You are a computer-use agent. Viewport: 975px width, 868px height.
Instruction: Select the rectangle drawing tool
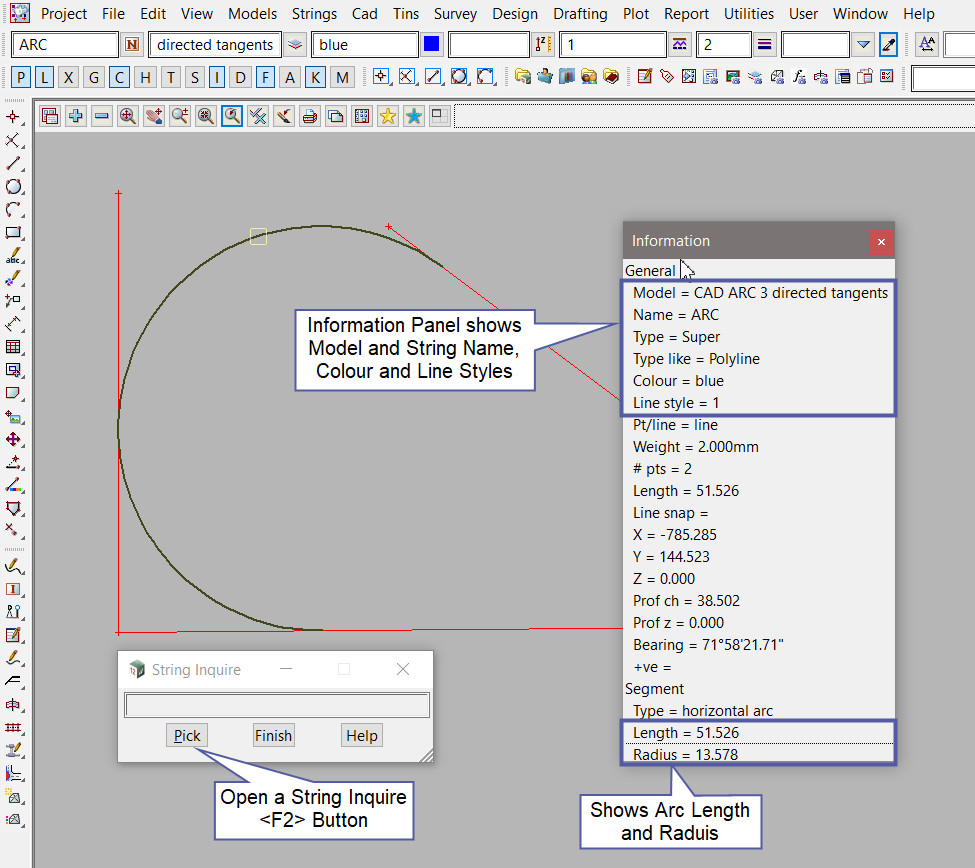[14, 233]
